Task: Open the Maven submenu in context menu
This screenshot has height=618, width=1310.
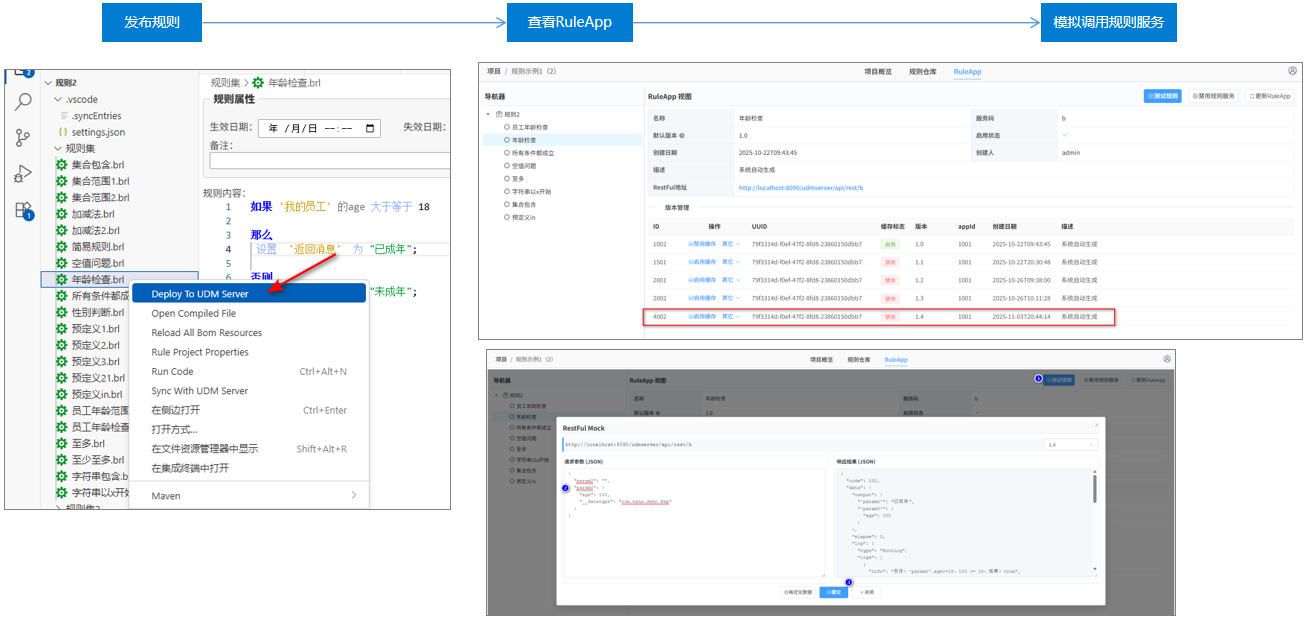Action: [x=353, y=495]
